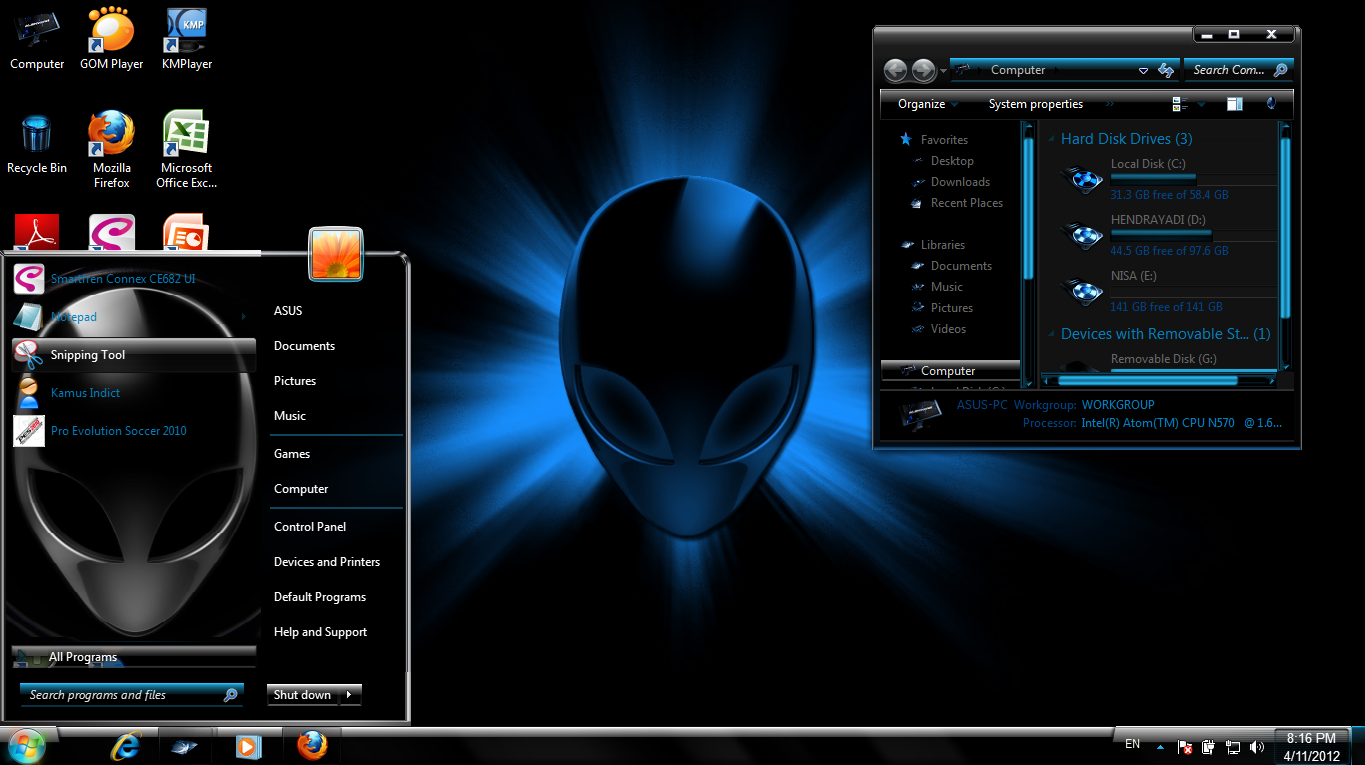Screen dimensions: 1365x765
Task: Open Windows Media Player from the taskbar
Action: pyautogui.click(x=248, y=746)
